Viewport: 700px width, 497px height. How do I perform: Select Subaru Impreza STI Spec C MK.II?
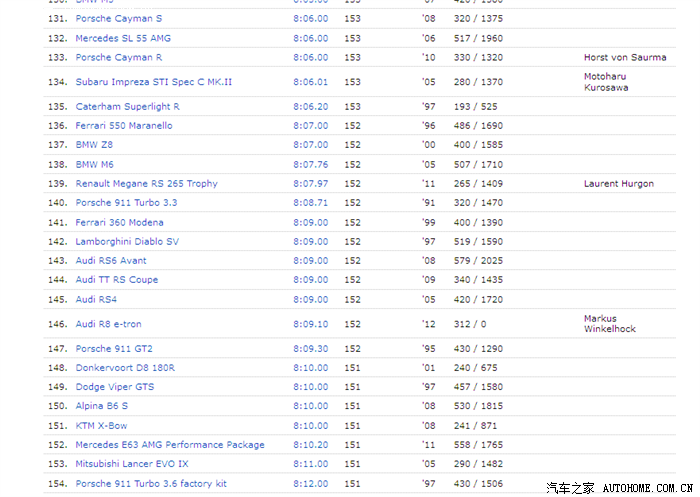(x=153, y=82)
